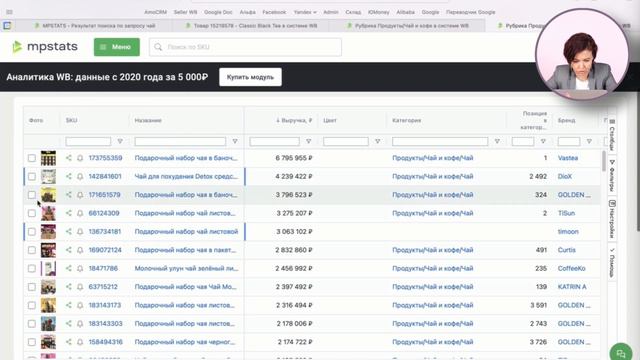640x360 pixels.
Task: Open Настройки side panel
Action: 612,219
